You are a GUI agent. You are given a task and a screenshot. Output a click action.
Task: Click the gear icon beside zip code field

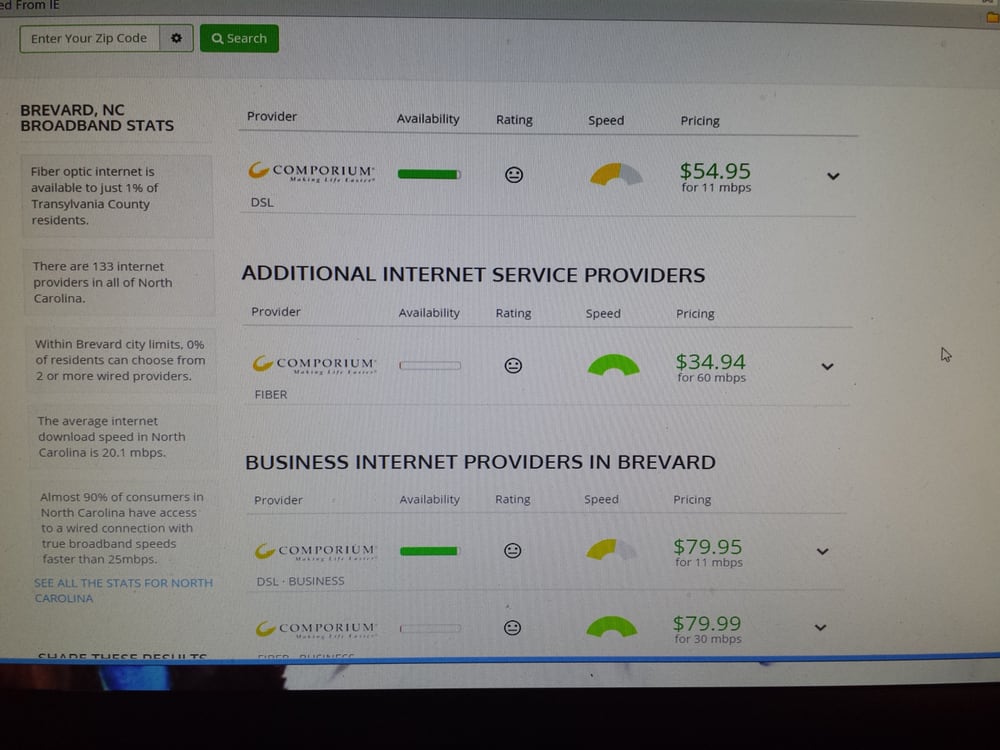[176, 39]
